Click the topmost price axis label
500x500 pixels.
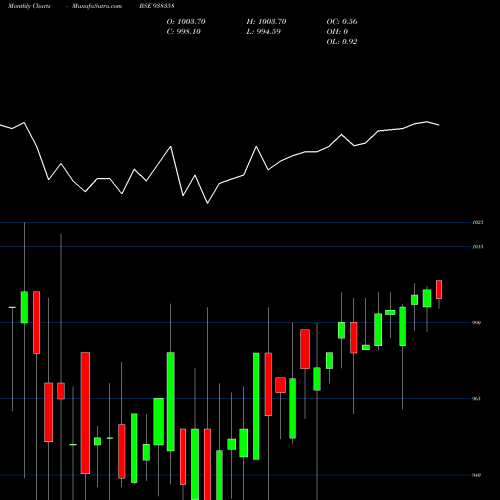pos(478,222)
